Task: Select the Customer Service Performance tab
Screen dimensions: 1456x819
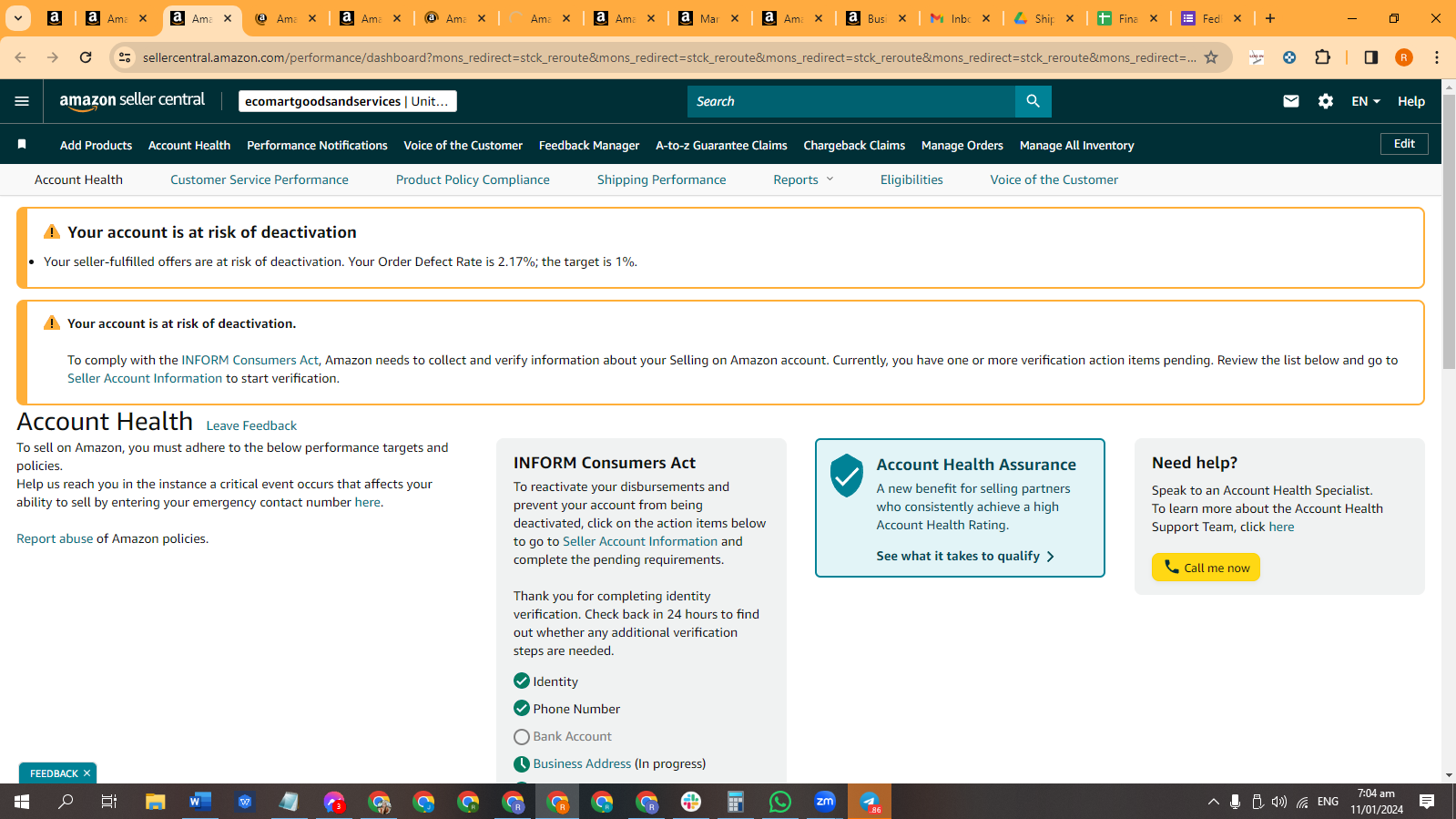Action: point(260,179)
